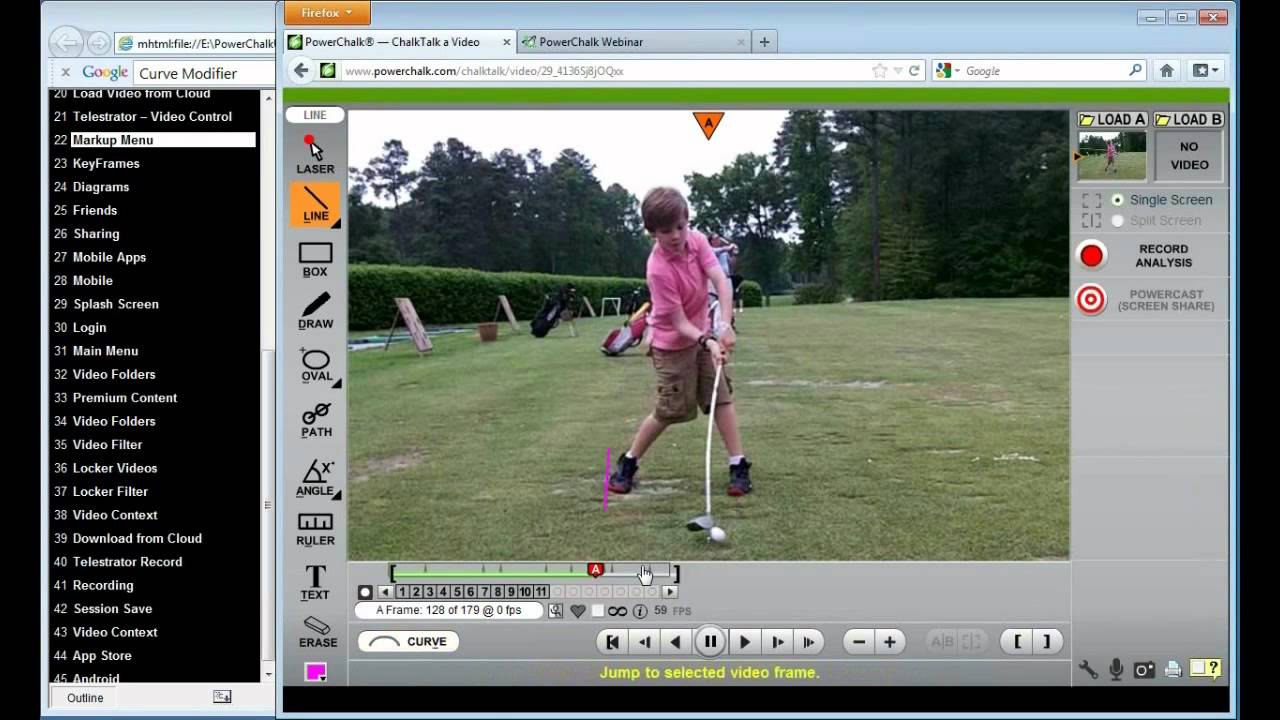Click the printer icon
This screenshot has width=1280, height=720.
(x=1173, y=670)
